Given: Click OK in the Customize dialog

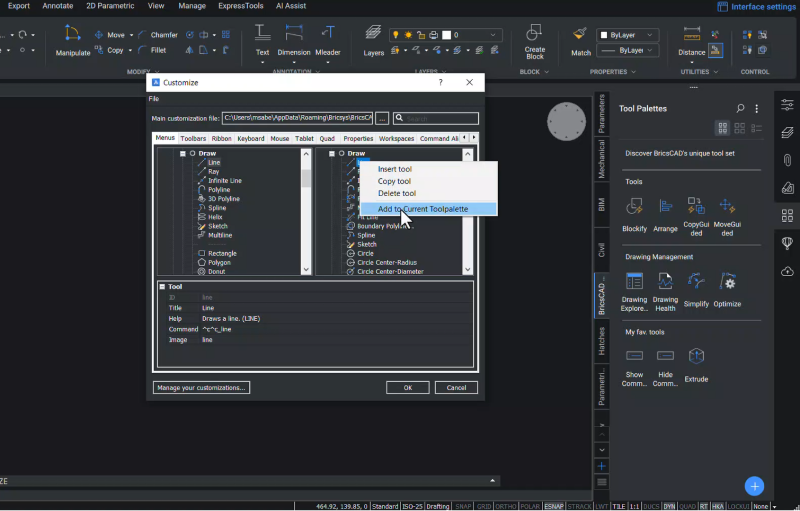Looking at the screenshot, I should click(408, 388).
